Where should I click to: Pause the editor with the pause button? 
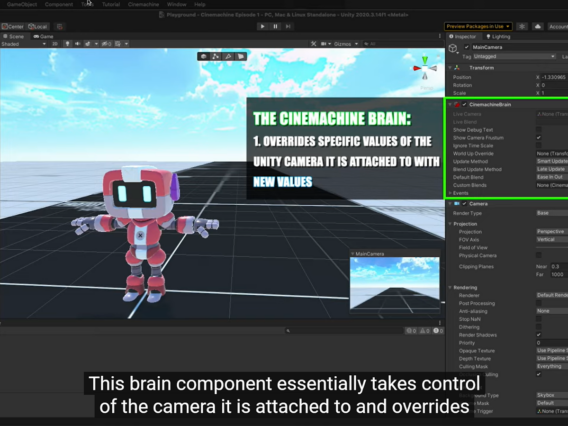(275, 26)
